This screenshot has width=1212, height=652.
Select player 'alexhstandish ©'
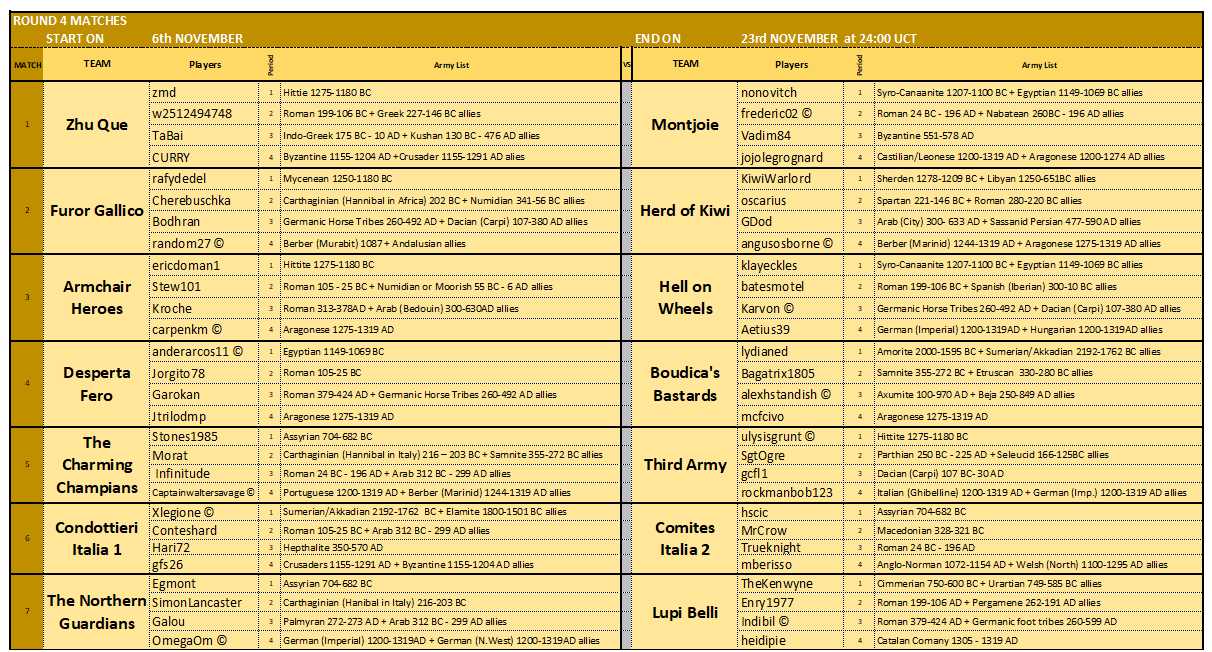click(786, 395)
